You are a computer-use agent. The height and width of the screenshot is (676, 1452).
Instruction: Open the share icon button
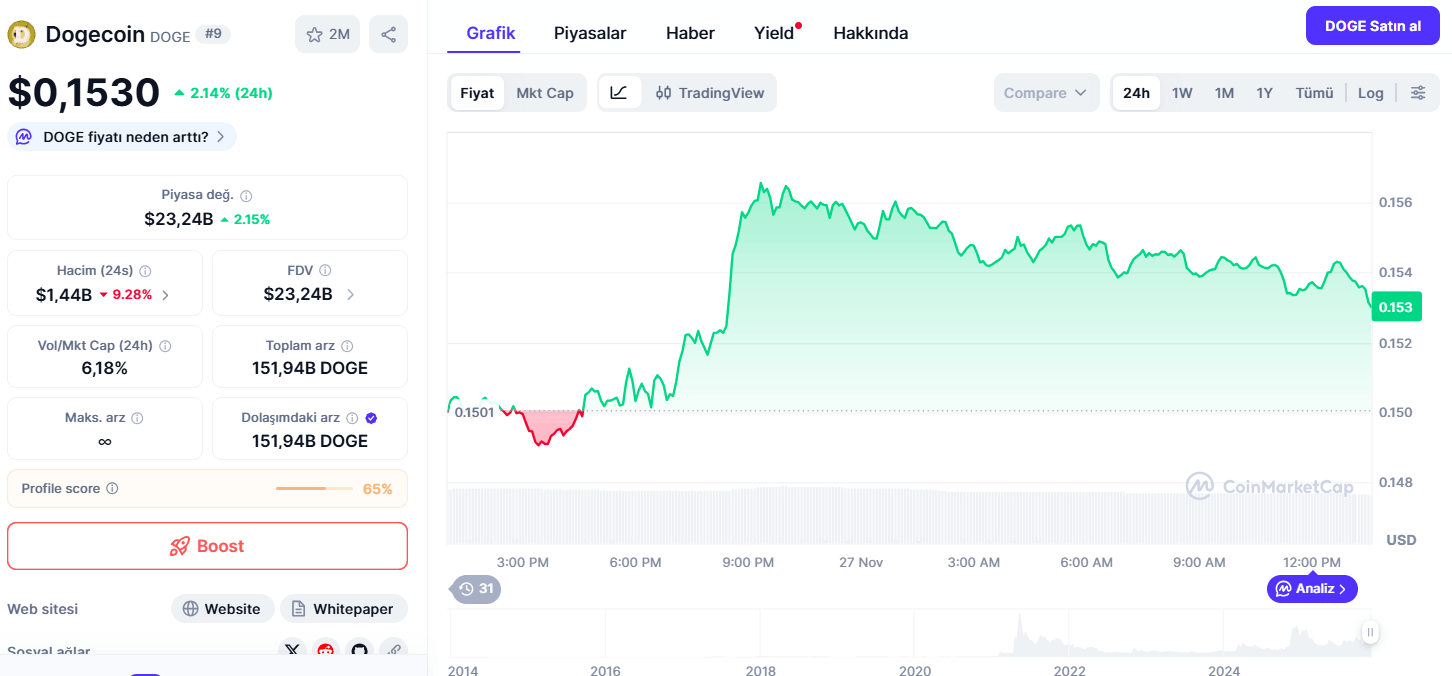tap(388, 34)
